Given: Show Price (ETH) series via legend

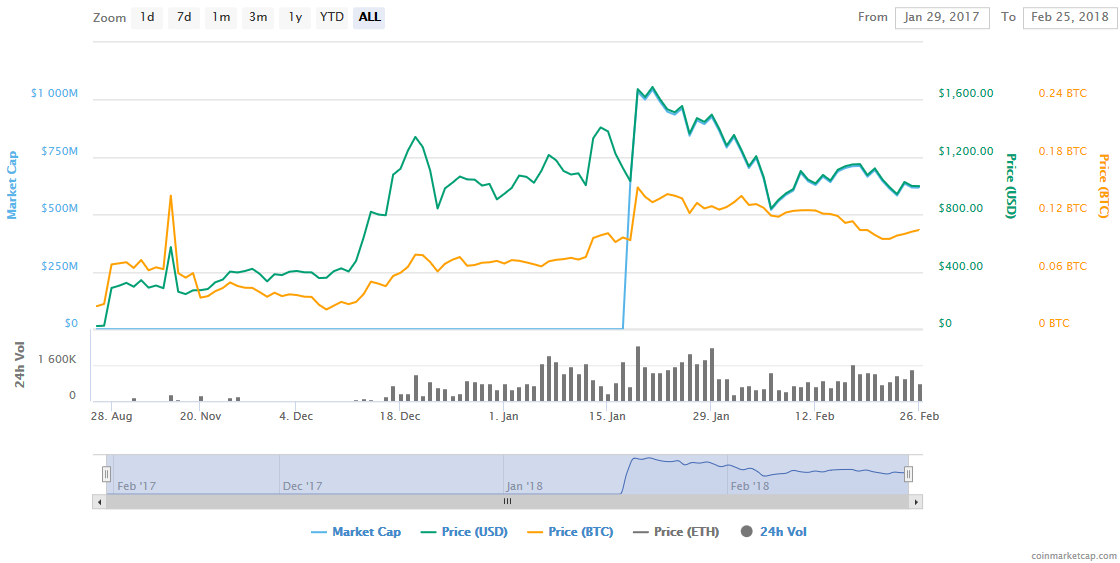Looking at the screenshot, I should [676, 532].
